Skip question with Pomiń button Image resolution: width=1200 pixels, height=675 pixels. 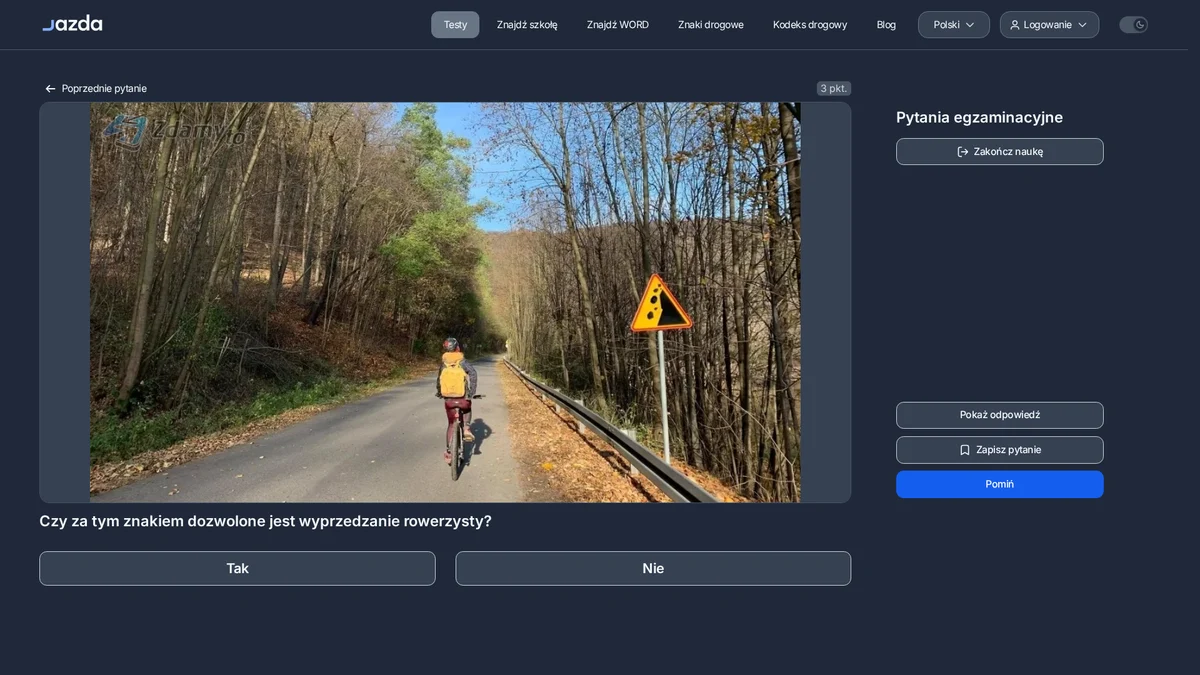coord(1000,484)
